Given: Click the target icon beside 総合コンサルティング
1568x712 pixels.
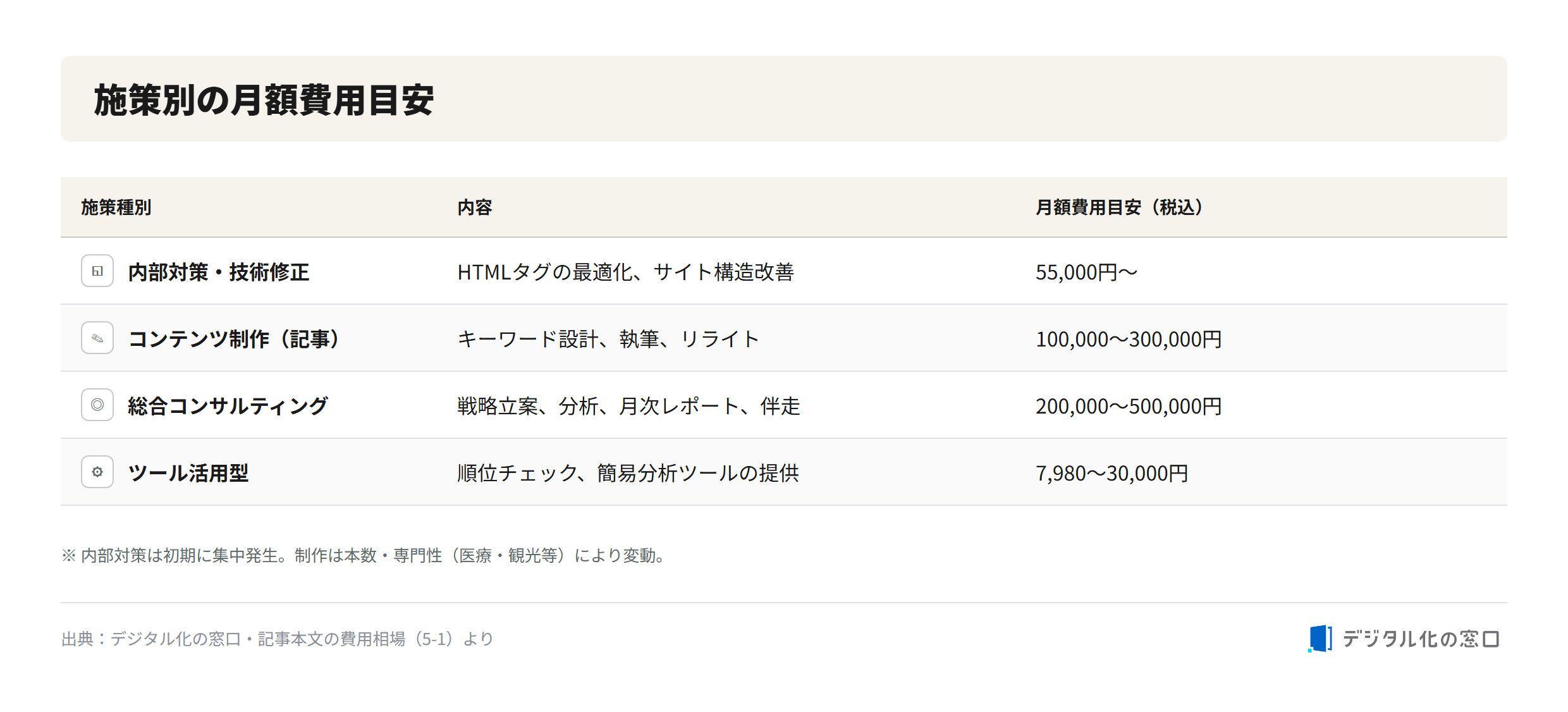Looking at the screenshot, I should (x=97, y=405).
